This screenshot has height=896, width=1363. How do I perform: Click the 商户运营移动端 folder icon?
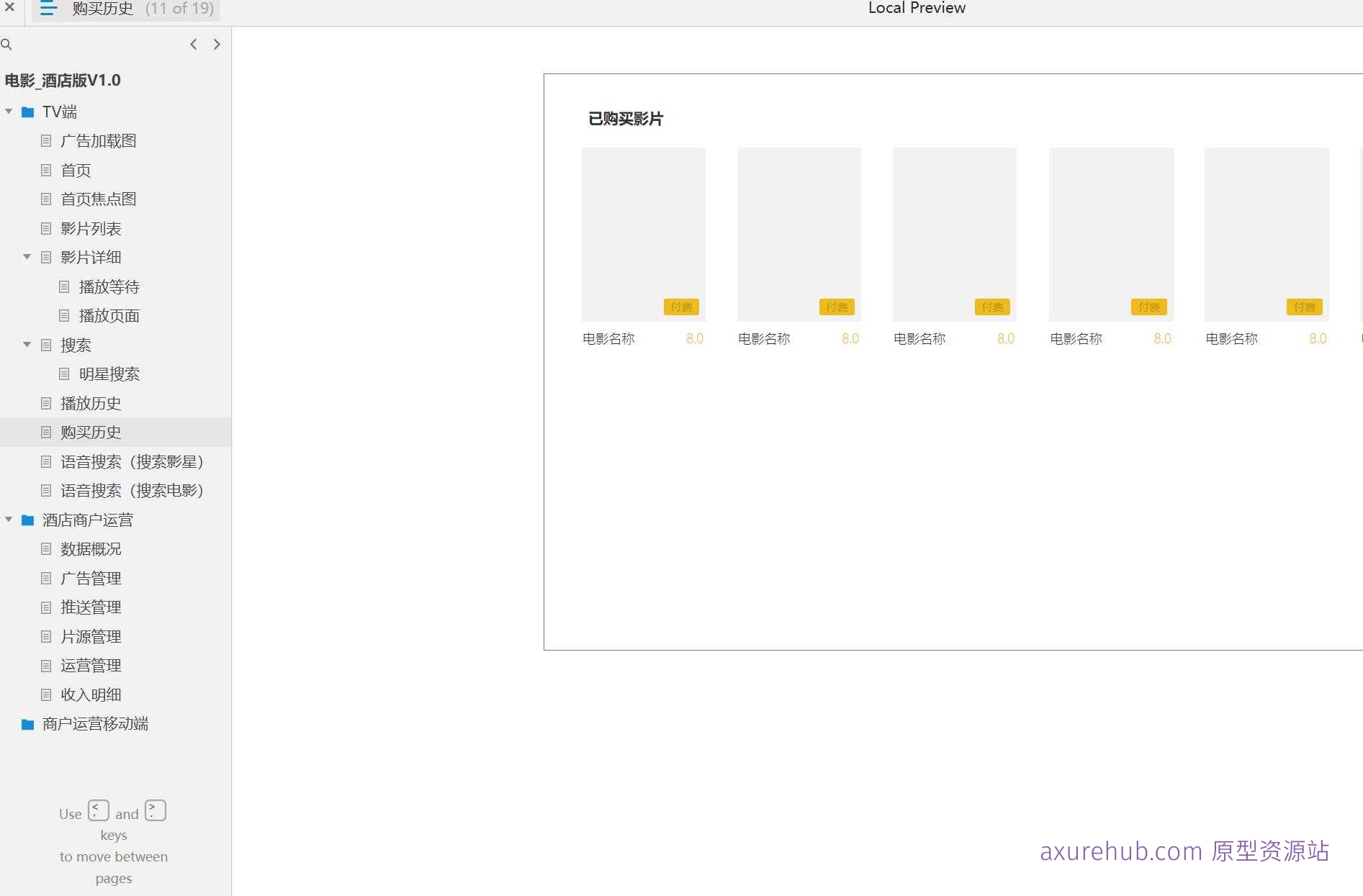tap(28, 724)
